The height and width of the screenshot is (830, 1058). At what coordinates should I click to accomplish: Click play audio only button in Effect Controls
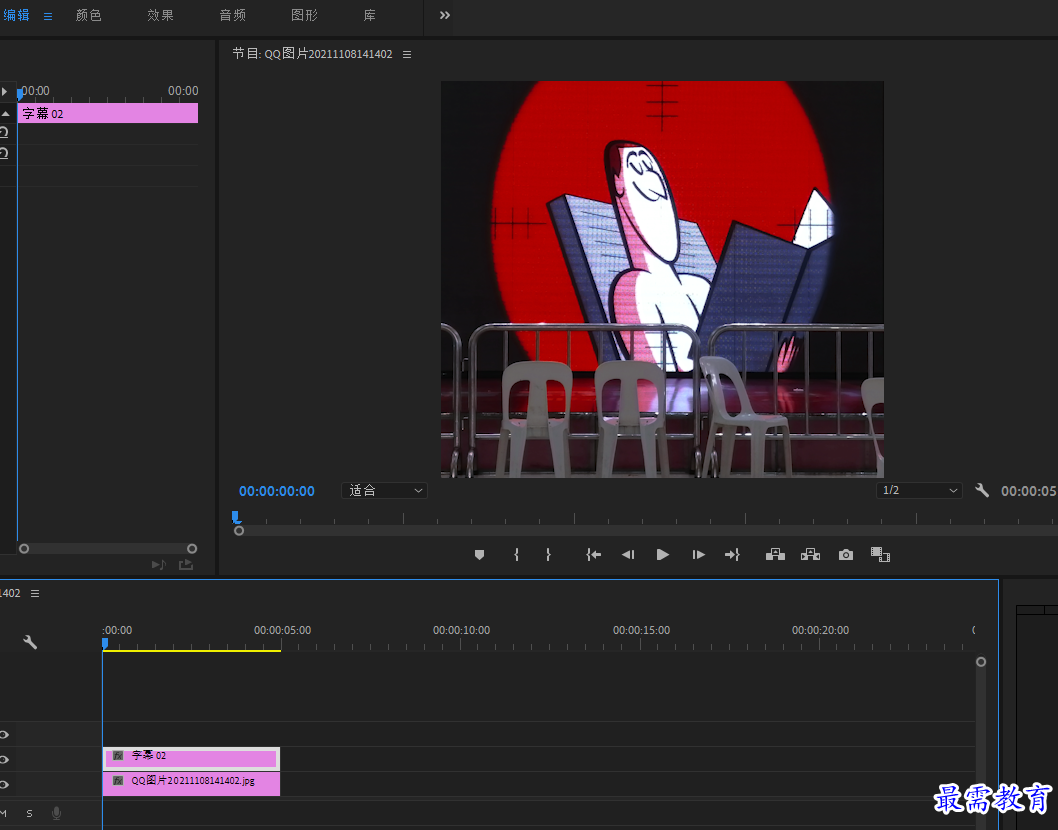pyautogui.click(x=159, y=564)
